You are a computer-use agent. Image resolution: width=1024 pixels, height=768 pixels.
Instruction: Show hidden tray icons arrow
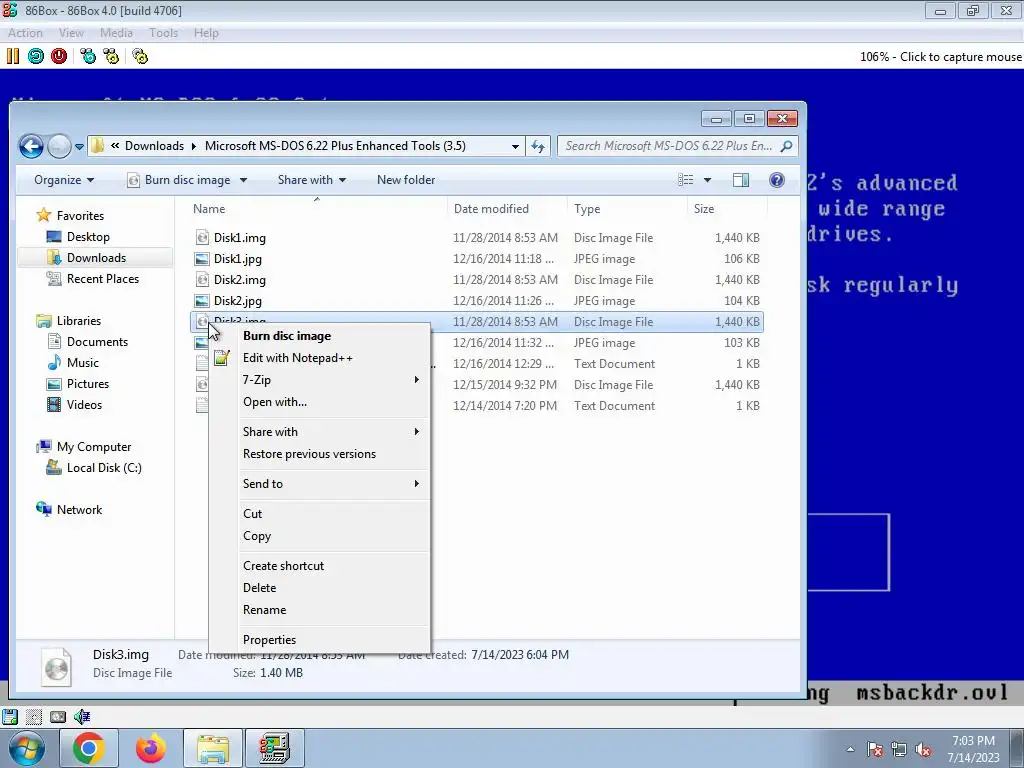click(x=850, y=749)
